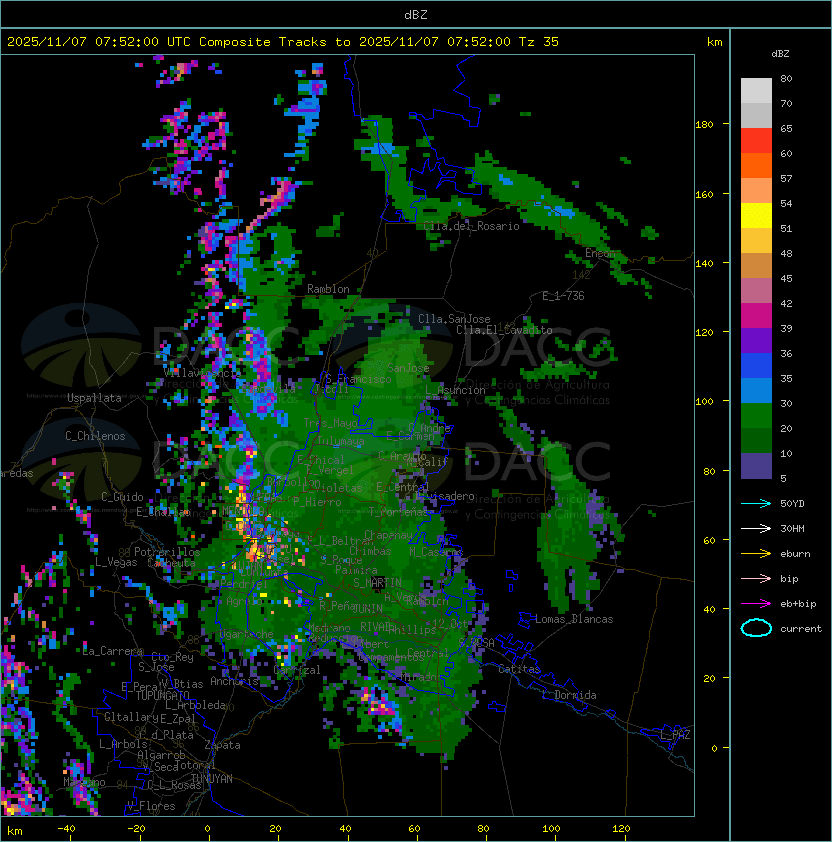
Task: Click the dBZ heading above the color scale
Action: [x=780, y=54]
